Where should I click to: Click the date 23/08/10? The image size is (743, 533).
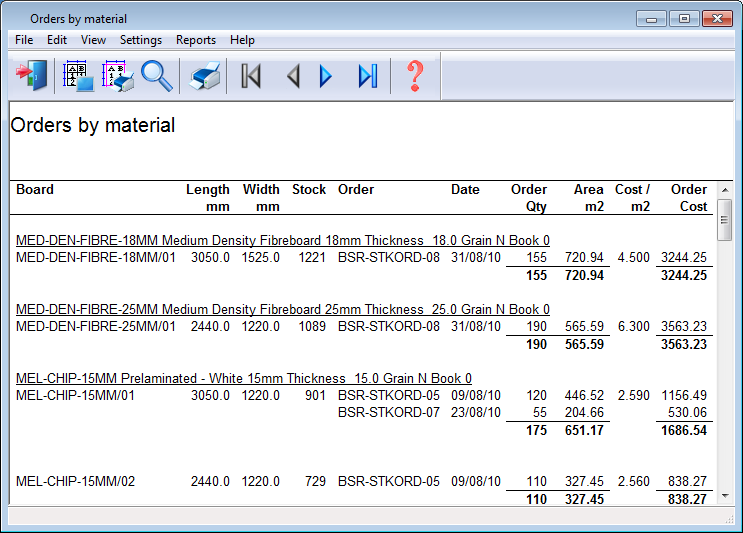pos(476,412)
